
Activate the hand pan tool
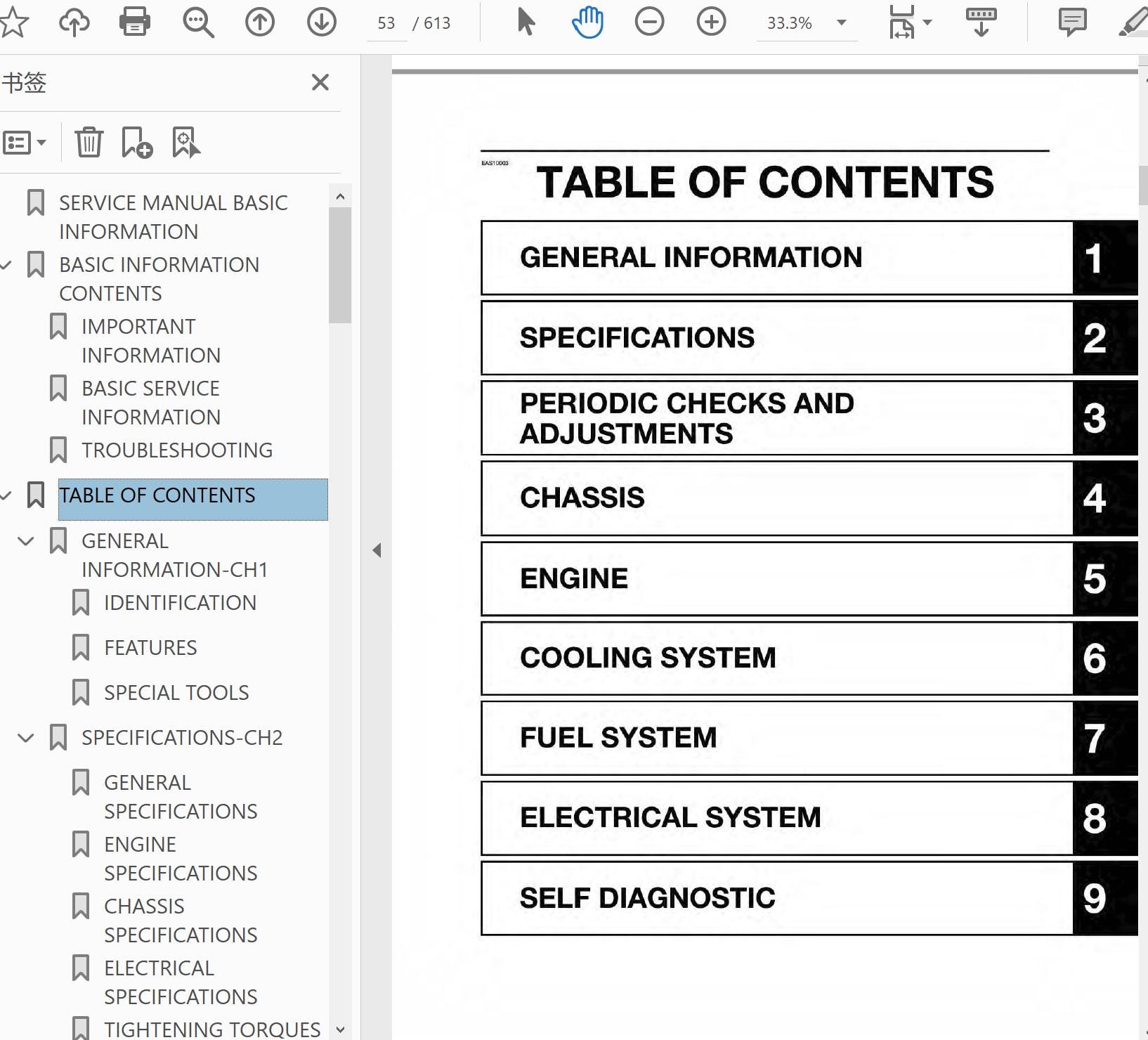pos(587,22)
